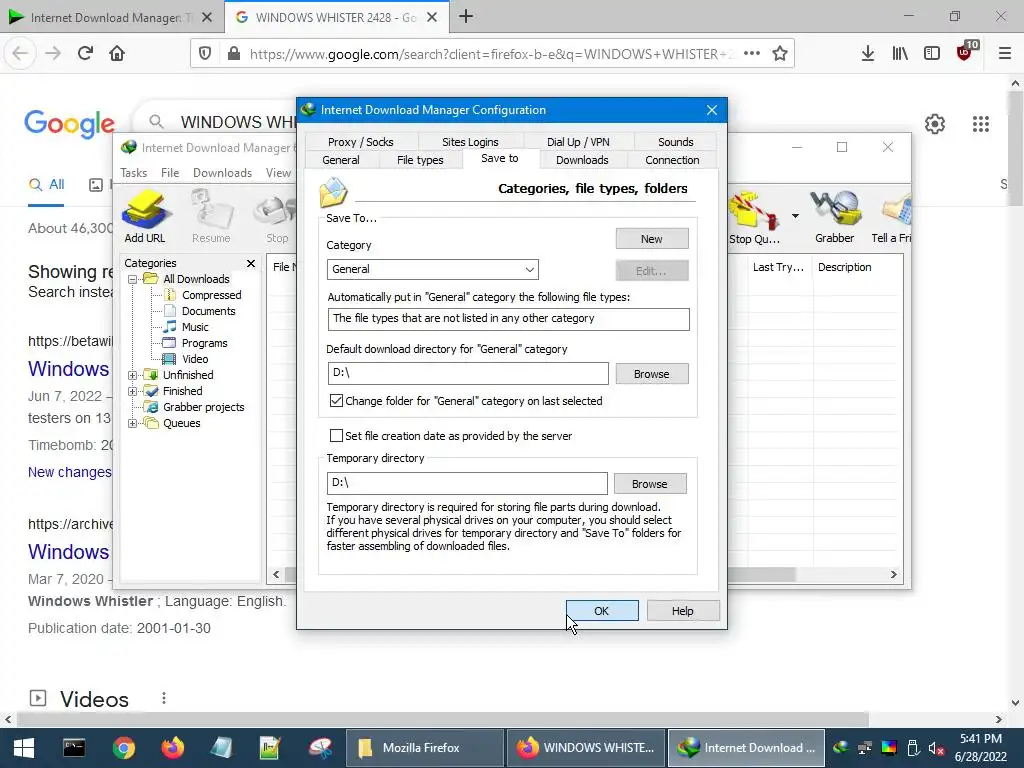Open page actions three-dot menu in address bar
Image resolution: width=1024 pixels, height=768 pixels.
point(752,54)
